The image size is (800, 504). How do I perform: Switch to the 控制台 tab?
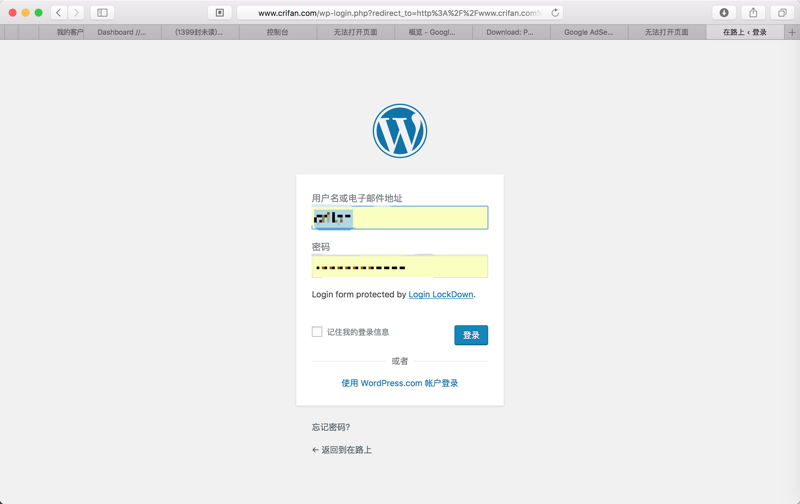point(278,32)
